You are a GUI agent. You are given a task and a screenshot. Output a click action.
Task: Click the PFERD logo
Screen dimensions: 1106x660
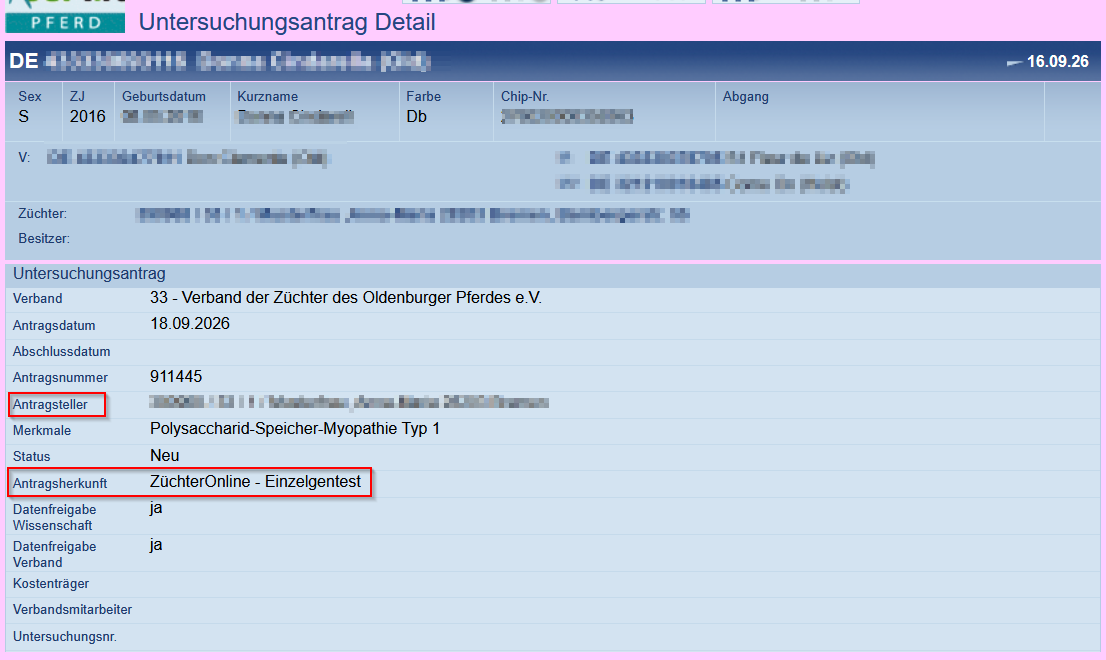click(x=65, y=17)
